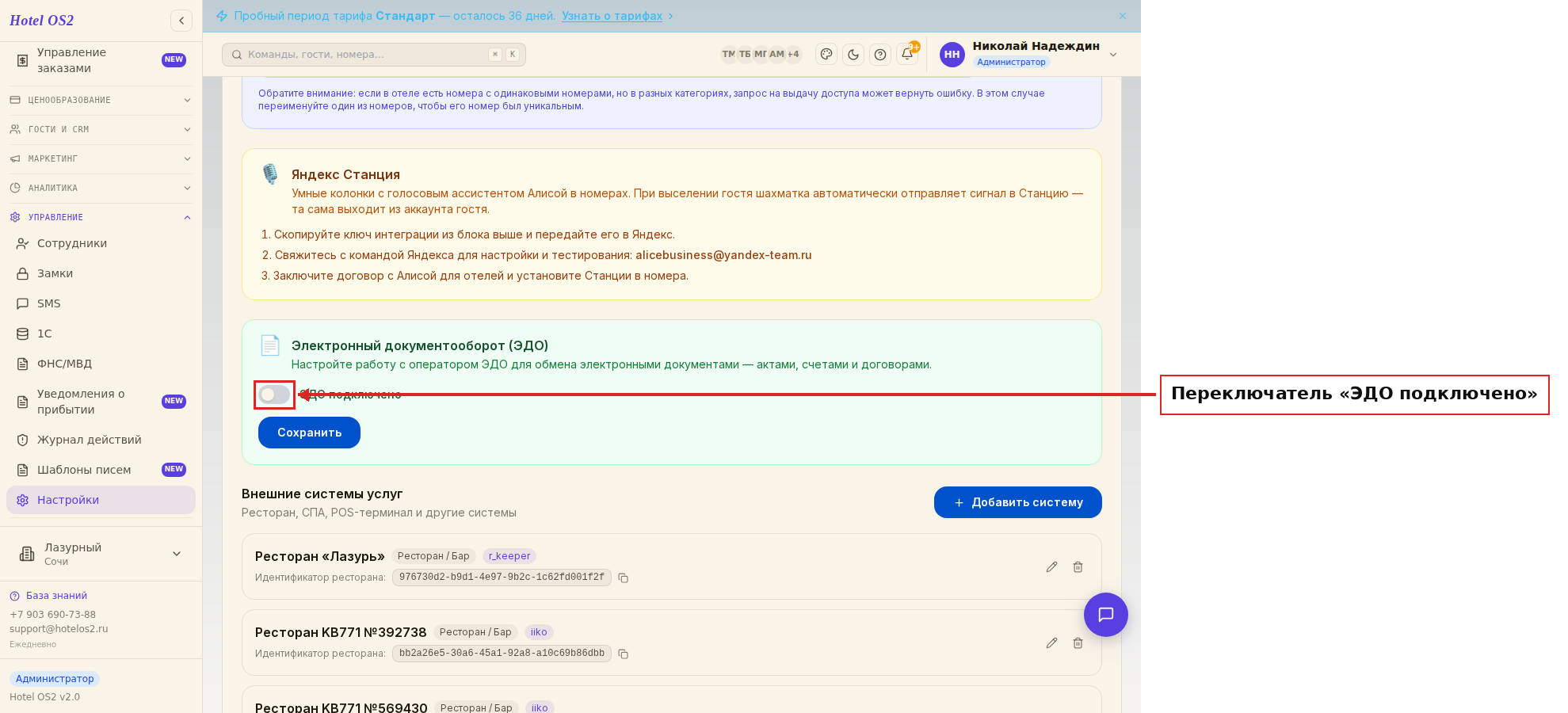Click the iiko tag on Ресторан KB771 №392738

[x=539, y=632]
